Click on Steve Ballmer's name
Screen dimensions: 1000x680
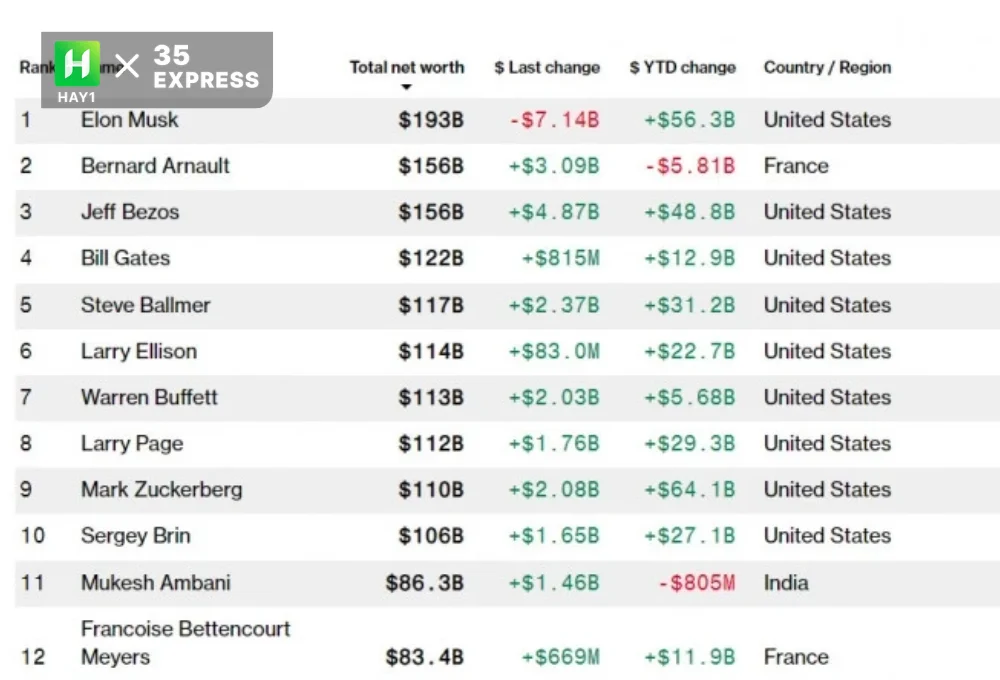tap(145, 304)
